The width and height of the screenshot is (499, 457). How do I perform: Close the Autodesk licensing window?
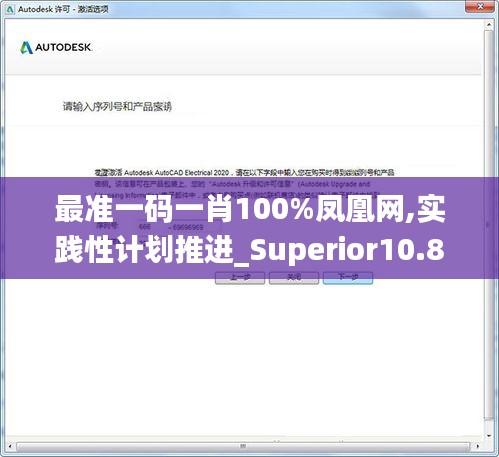[480, 6]
